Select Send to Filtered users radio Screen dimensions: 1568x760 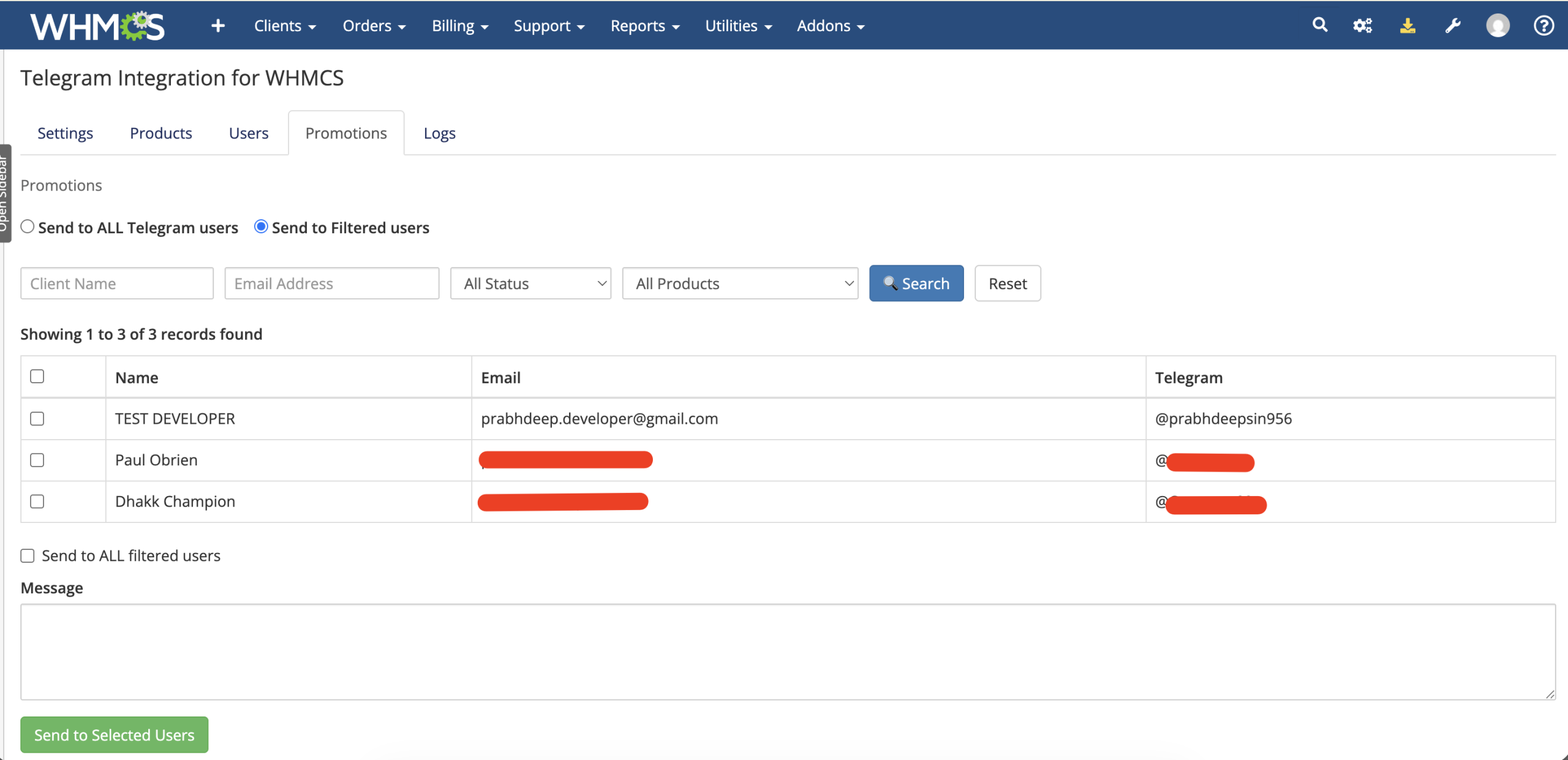[261, 227]
